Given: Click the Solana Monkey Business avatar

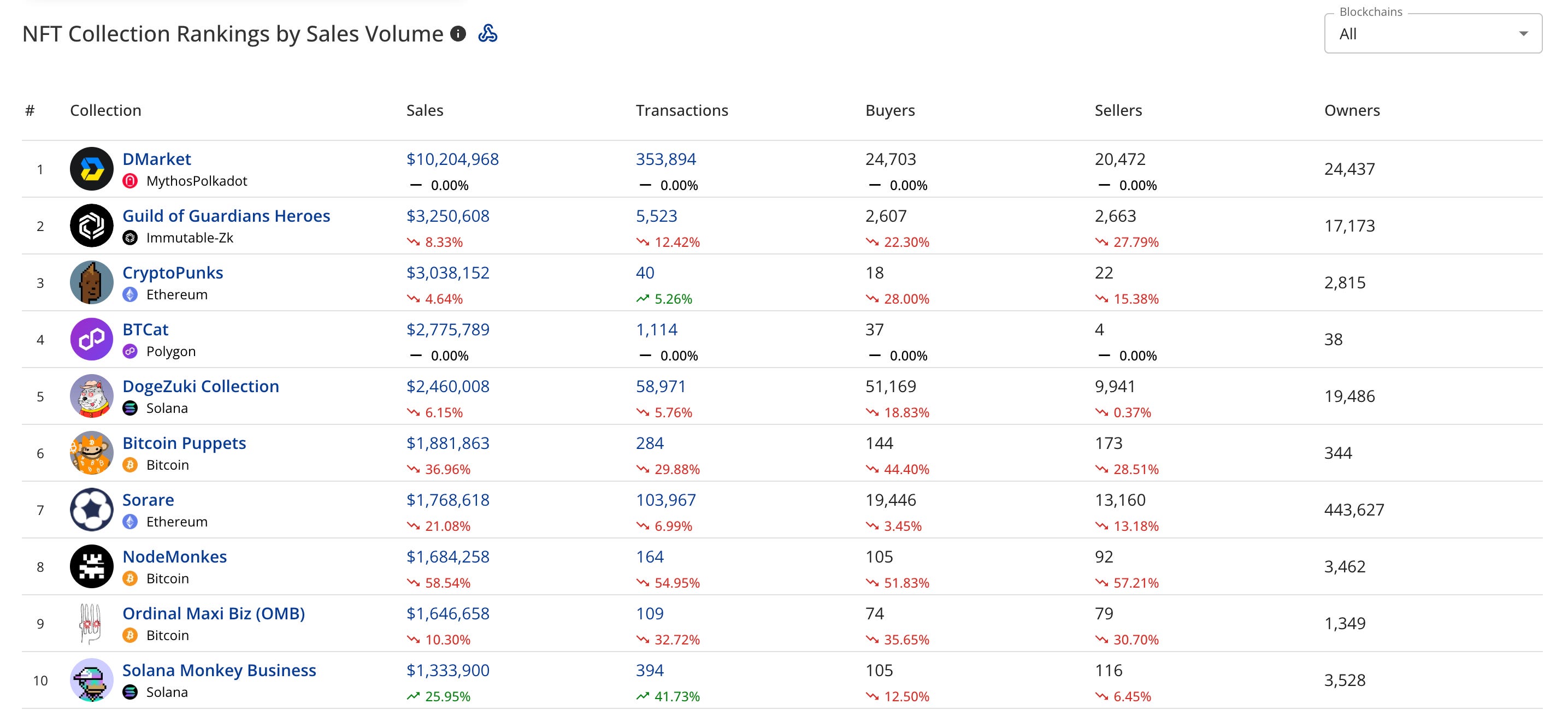Looking at the screenshot, I should pos(91,680).
